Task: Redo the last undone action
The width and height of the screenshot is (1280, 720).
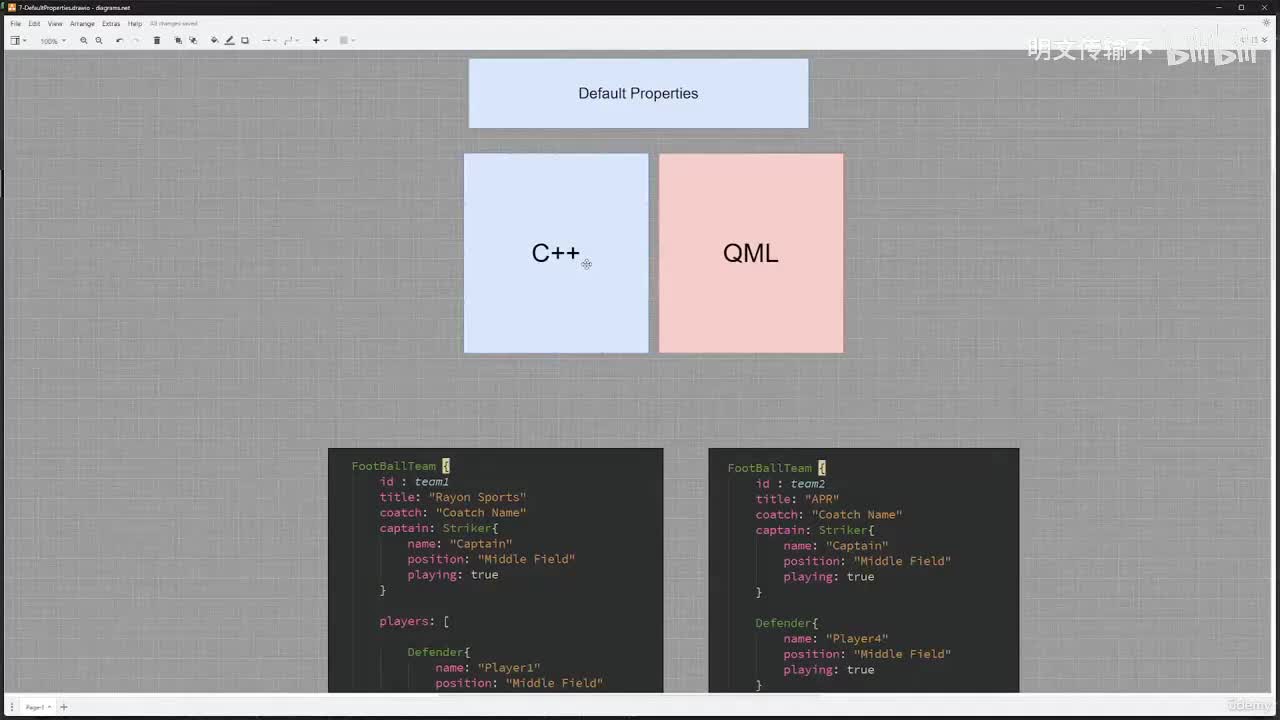Action: [x=136, y=41]
